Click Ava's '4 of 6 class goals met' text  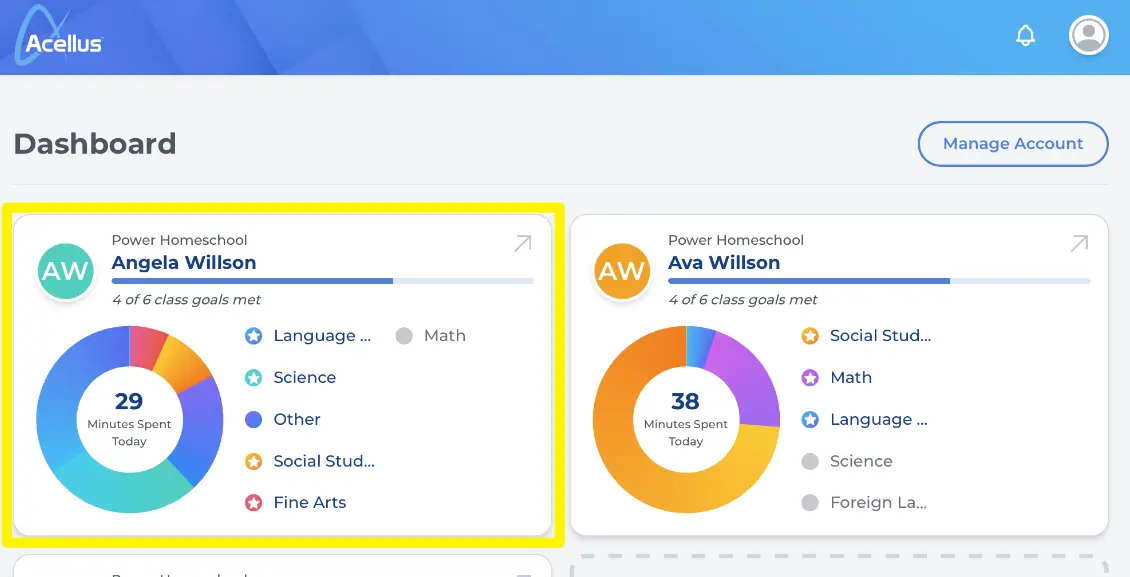[x=742, y=300]
